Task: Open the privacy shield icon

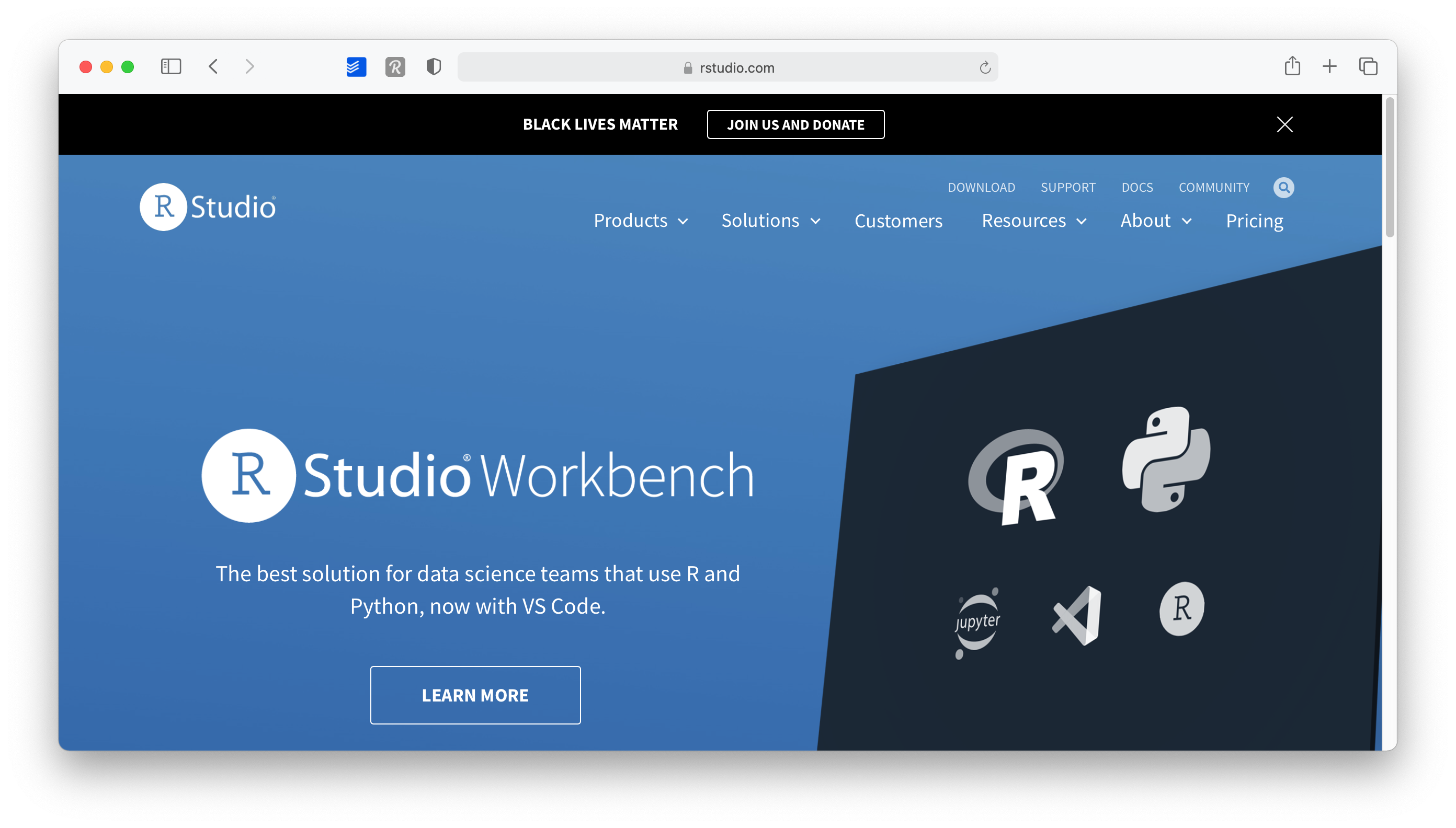Action: (434, 67)
